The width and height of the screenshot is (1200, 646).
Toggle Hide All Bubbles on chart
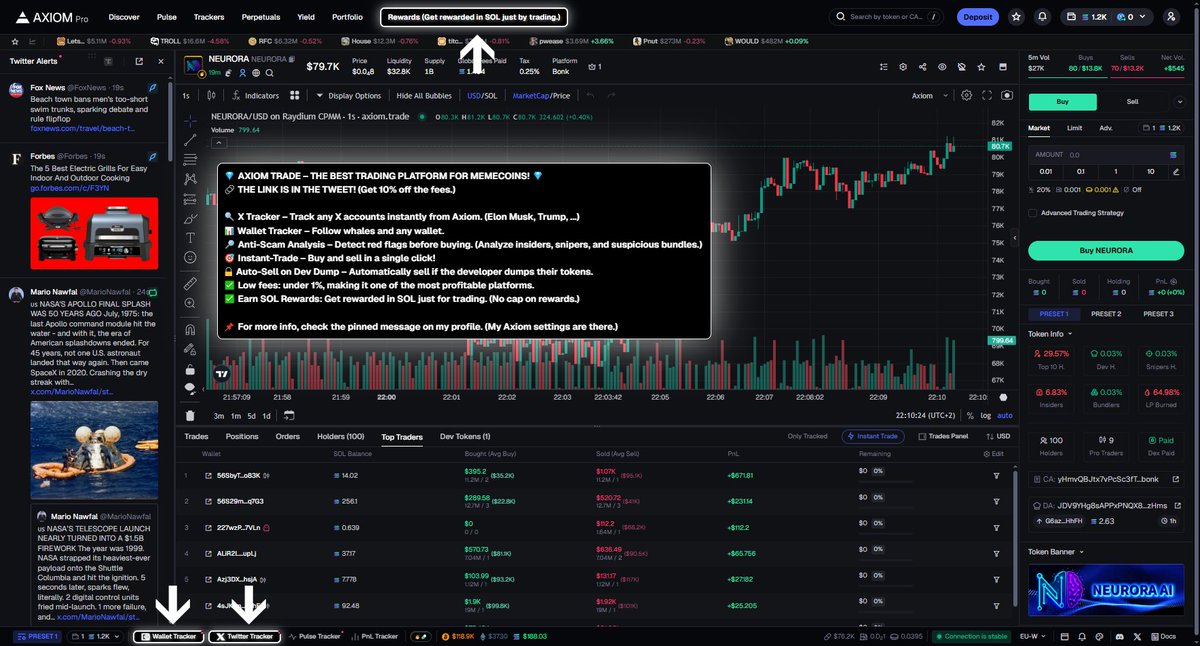[x=422, y=95]
